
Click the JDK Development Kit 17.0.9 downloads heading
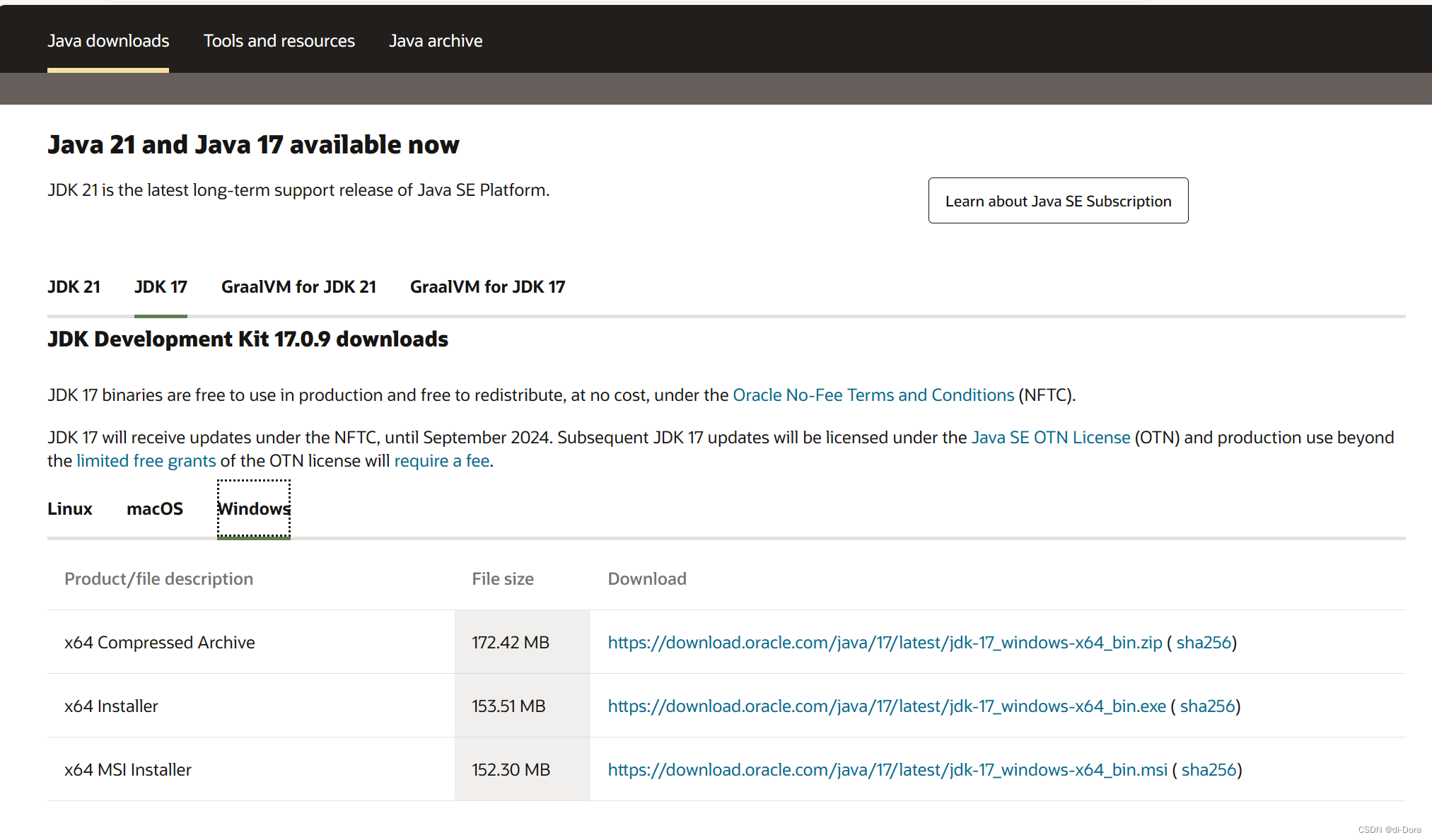coord(248,339)
